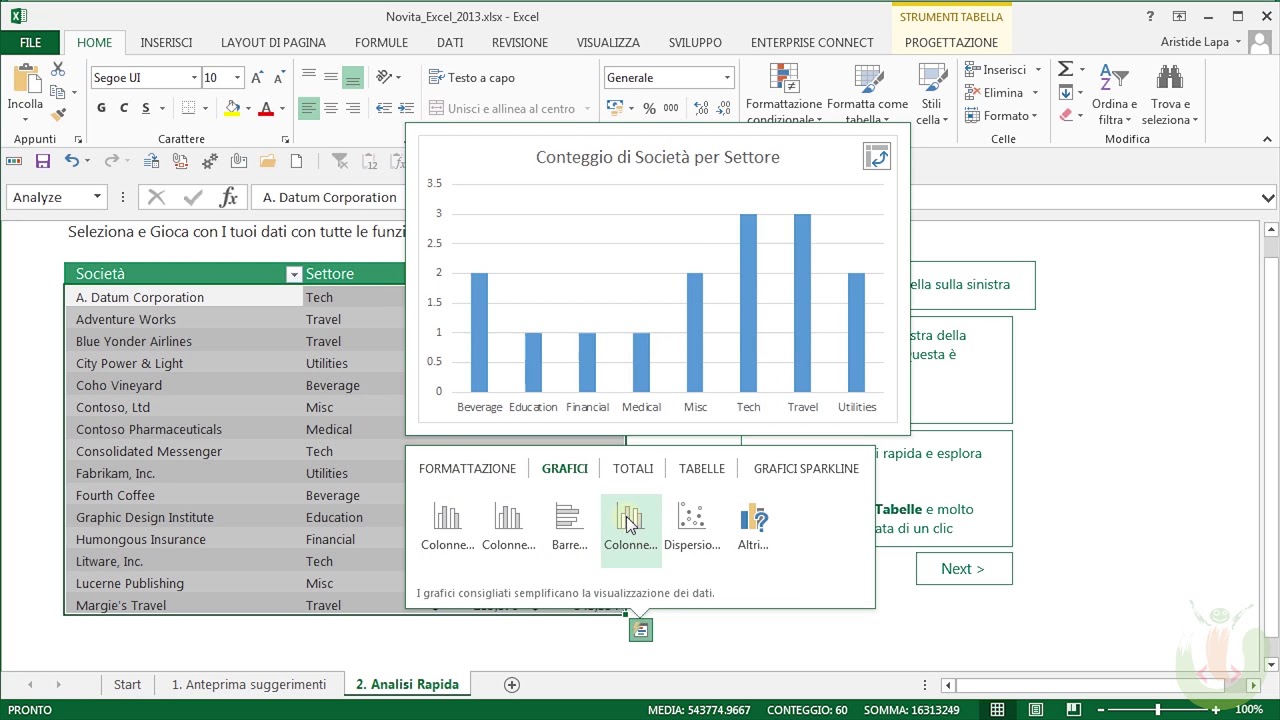Switch to the FORMULE ribbon tab
The width and height of the screenshot is (1280, 720).
[381, 43]
